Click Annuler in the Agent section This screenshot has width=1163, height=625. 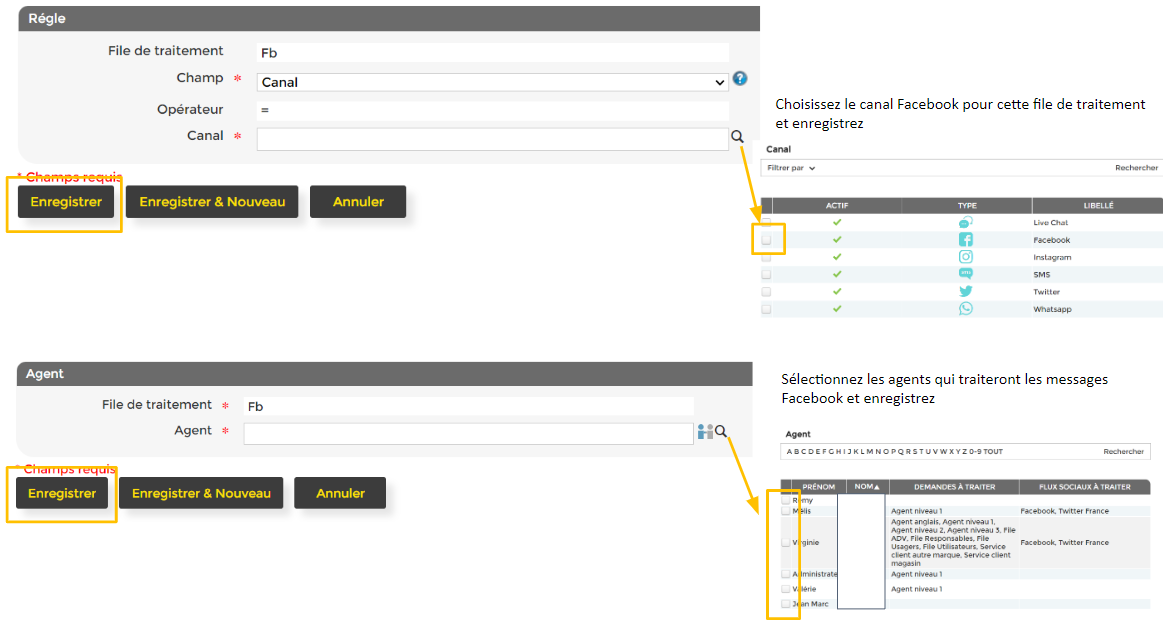(x=340, y=493)
